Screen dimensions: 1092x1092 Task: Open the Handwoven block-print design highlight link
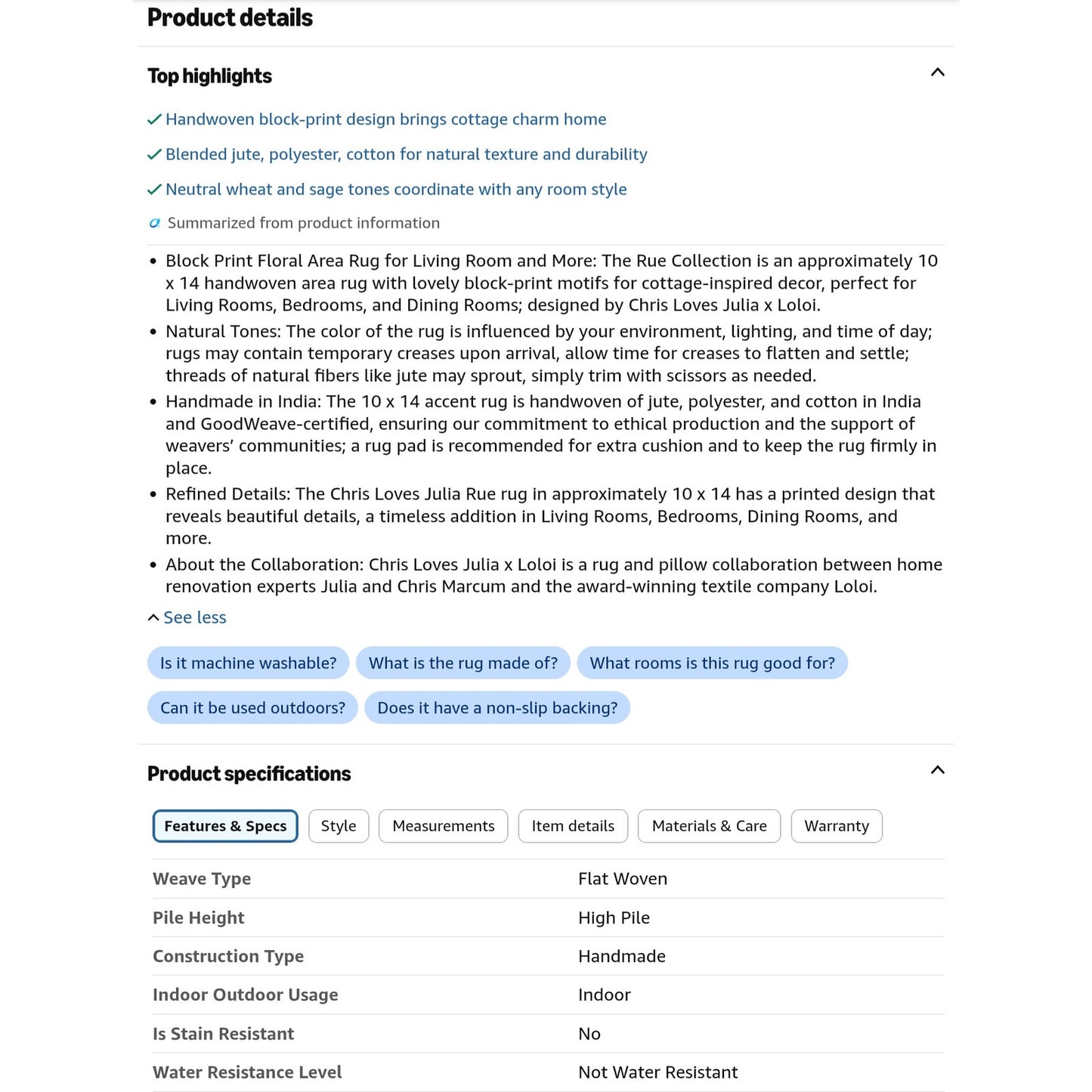[x=385, y=119]
